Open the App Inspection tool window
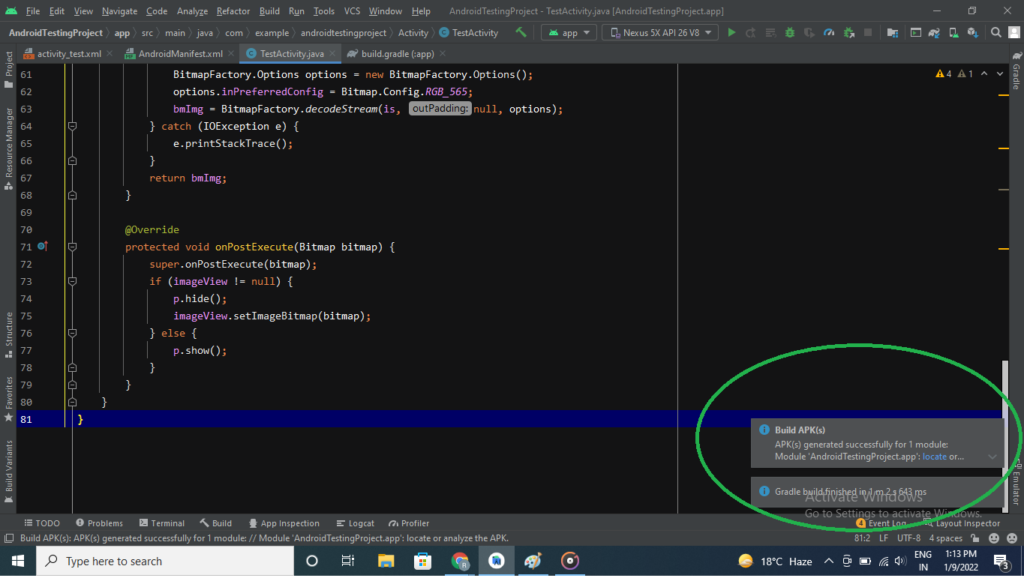The width and height of the screenshot is (1024, 578). (284, 523)
